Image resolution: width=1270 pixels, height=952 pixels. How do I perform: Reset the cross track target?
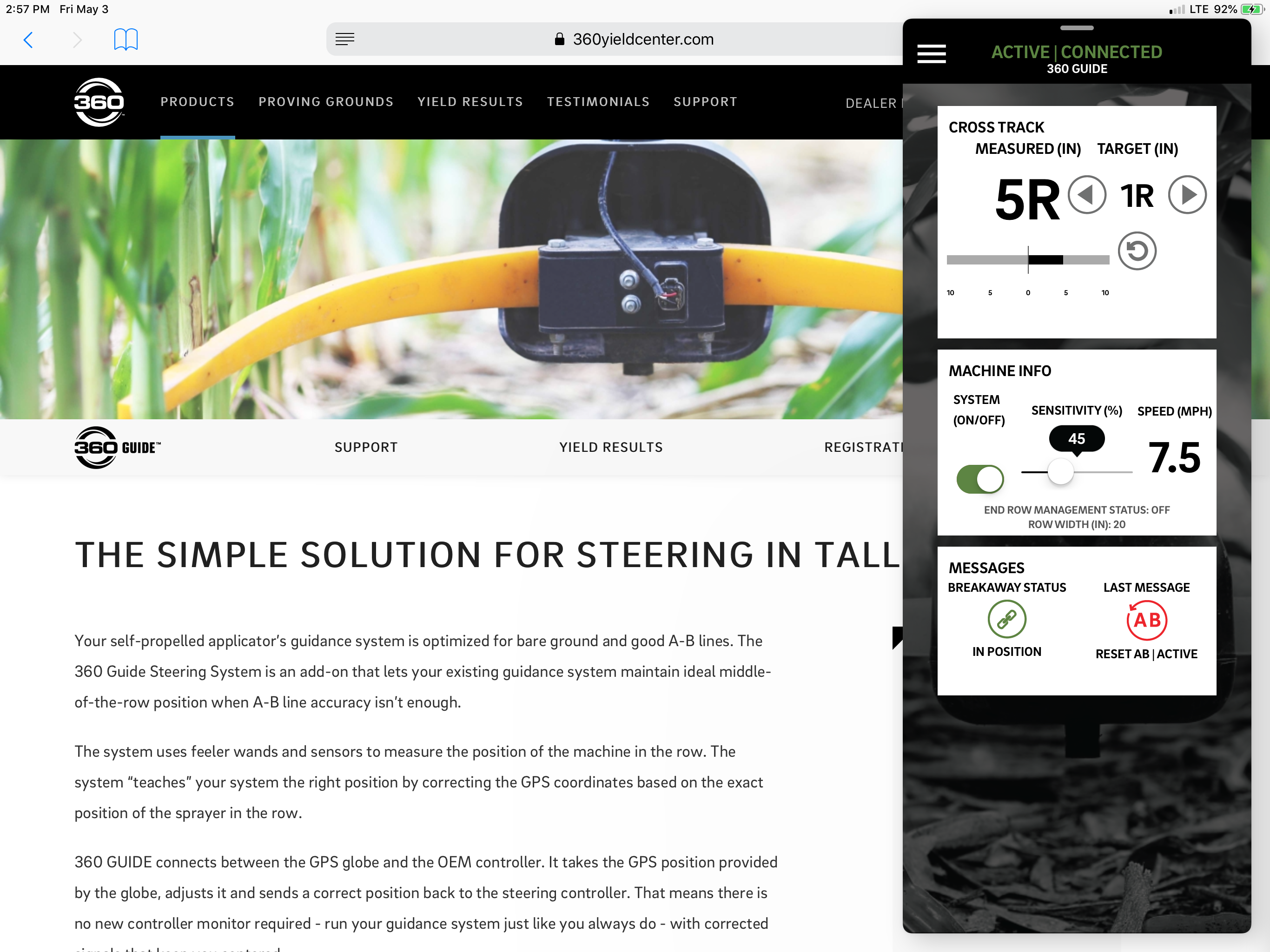1137,251
